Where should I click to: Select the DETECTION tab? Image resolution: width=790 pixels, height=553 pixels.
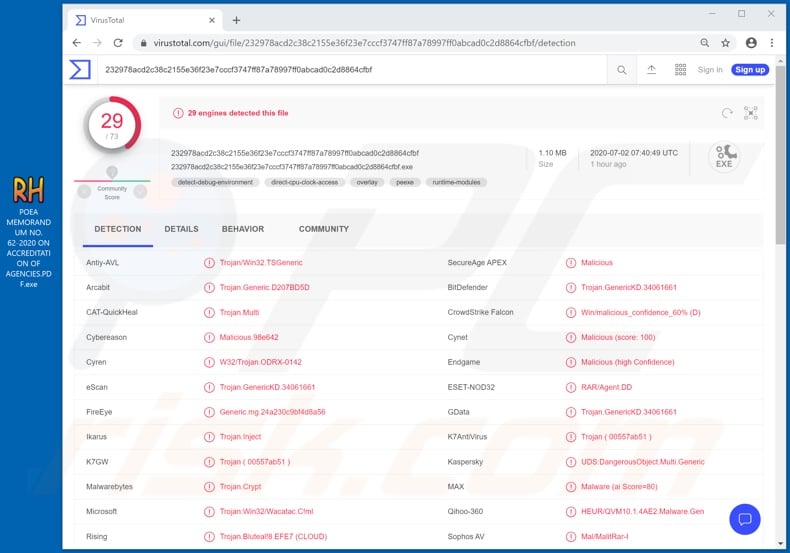tap(118, 229)
